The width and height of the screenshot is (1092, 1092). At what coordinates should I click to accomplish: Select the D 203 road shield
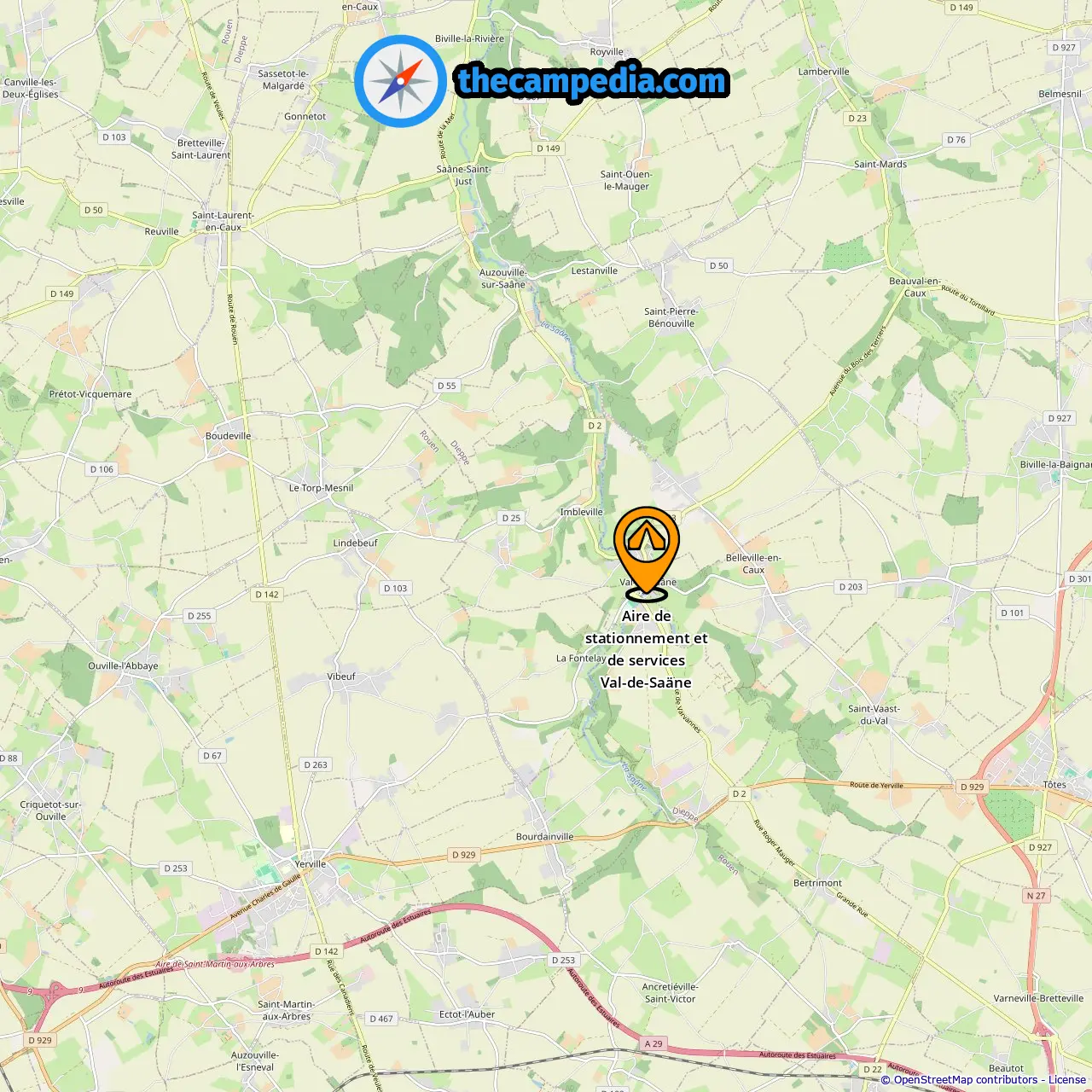851,587
